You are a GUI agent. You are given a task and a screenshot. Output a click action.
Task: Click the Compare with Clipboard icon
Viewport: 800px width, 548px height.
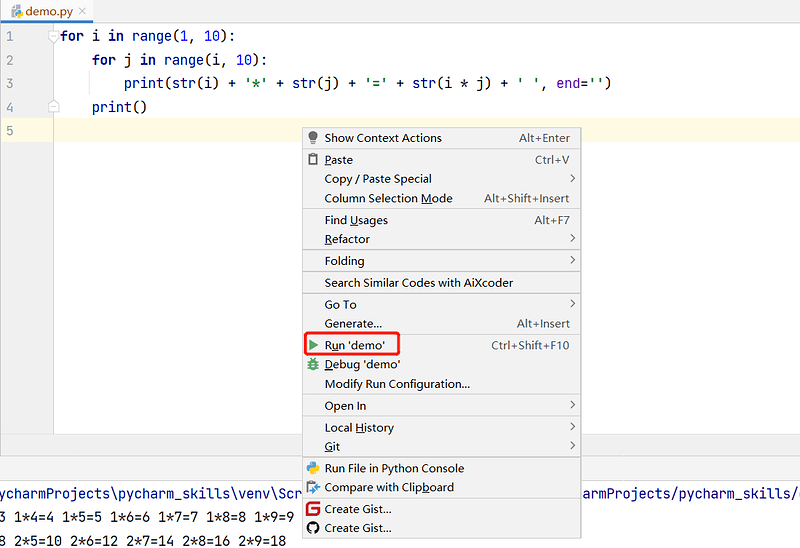pos(313,488)
